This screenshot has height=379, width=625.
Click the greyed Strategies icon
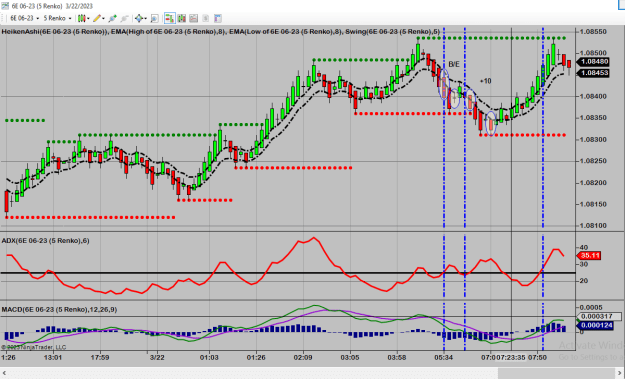[x=206, y=18]
